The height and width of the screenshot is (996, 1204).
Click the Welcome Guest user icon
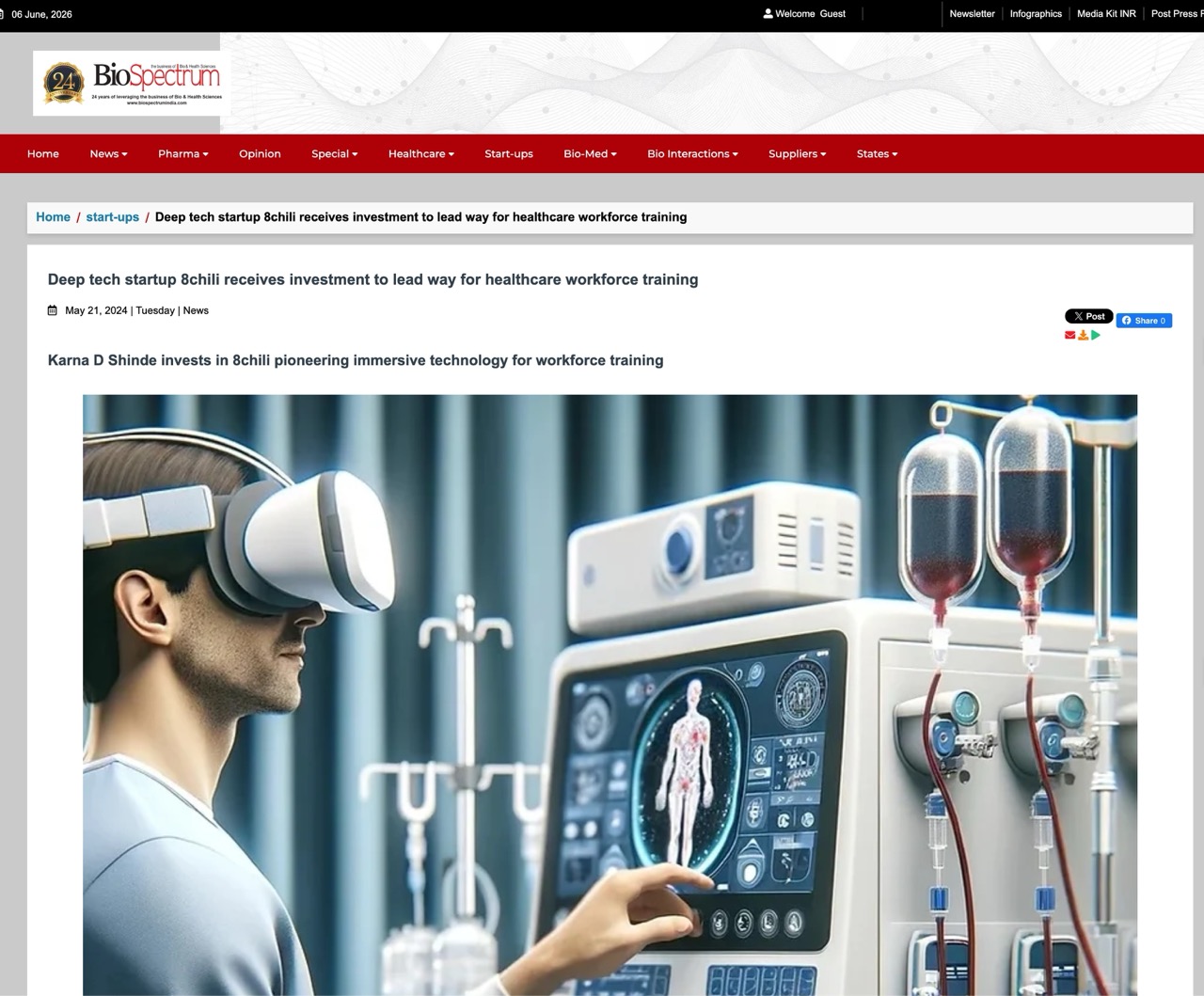coord(768,14)
